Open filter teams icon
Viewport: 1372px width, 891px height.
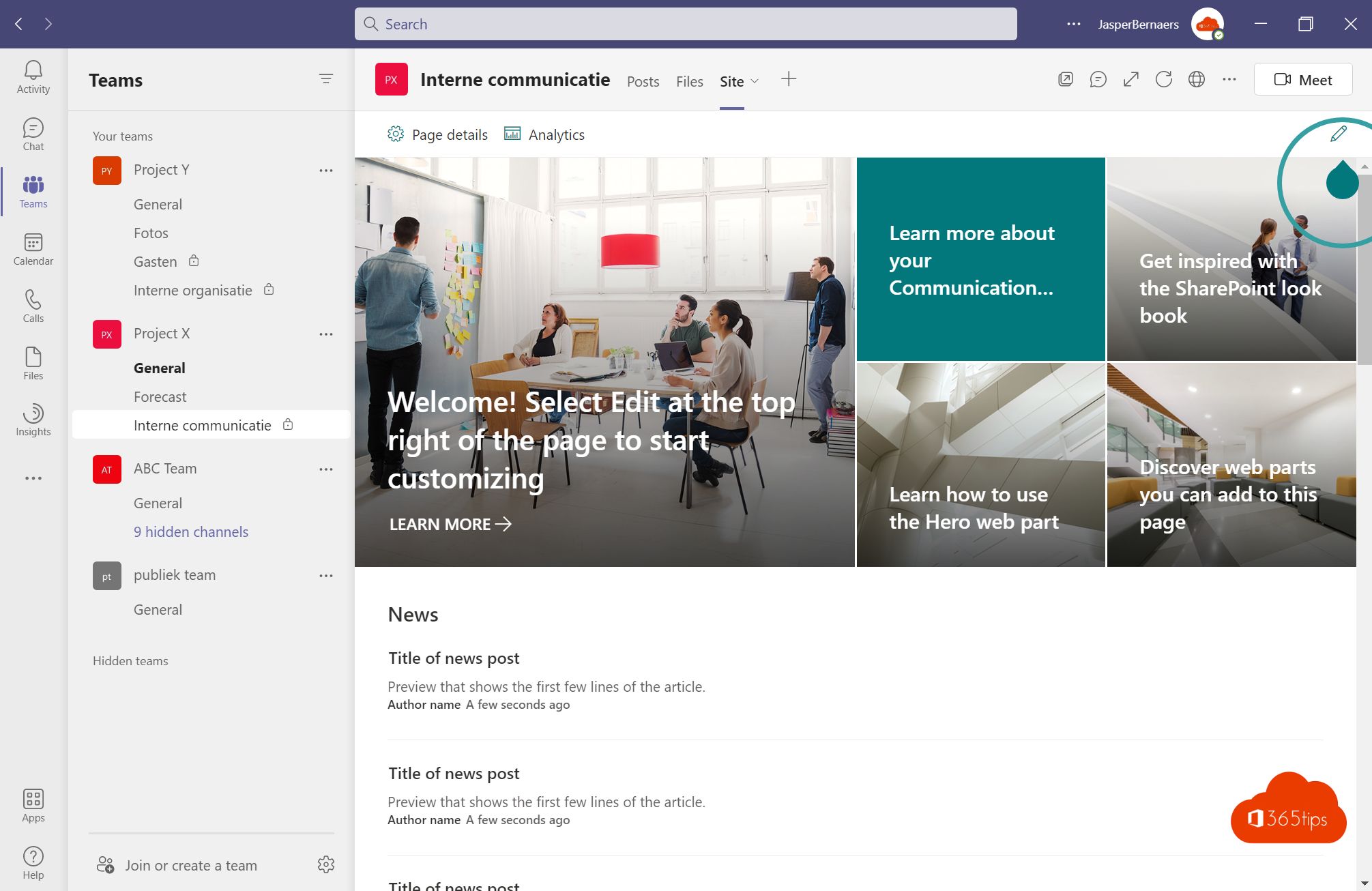pos(326,79)
